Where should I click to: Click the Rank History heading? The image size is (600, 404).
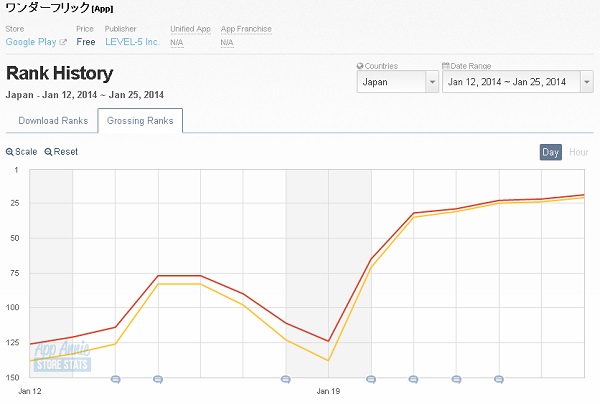click(60, 73)
